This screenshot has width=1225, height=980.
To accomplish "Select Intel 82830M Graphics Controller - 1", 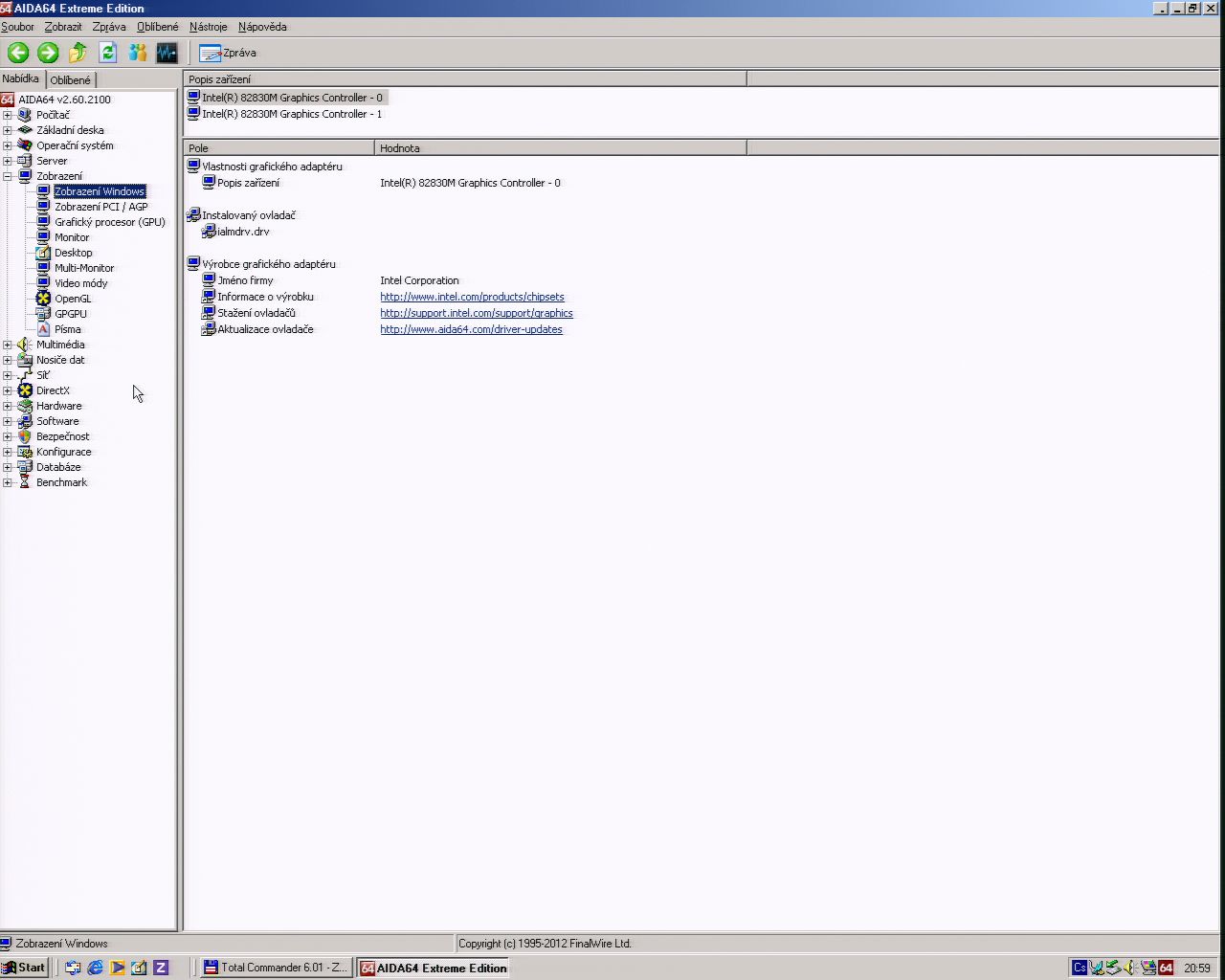I will click(x=291, y=114).
